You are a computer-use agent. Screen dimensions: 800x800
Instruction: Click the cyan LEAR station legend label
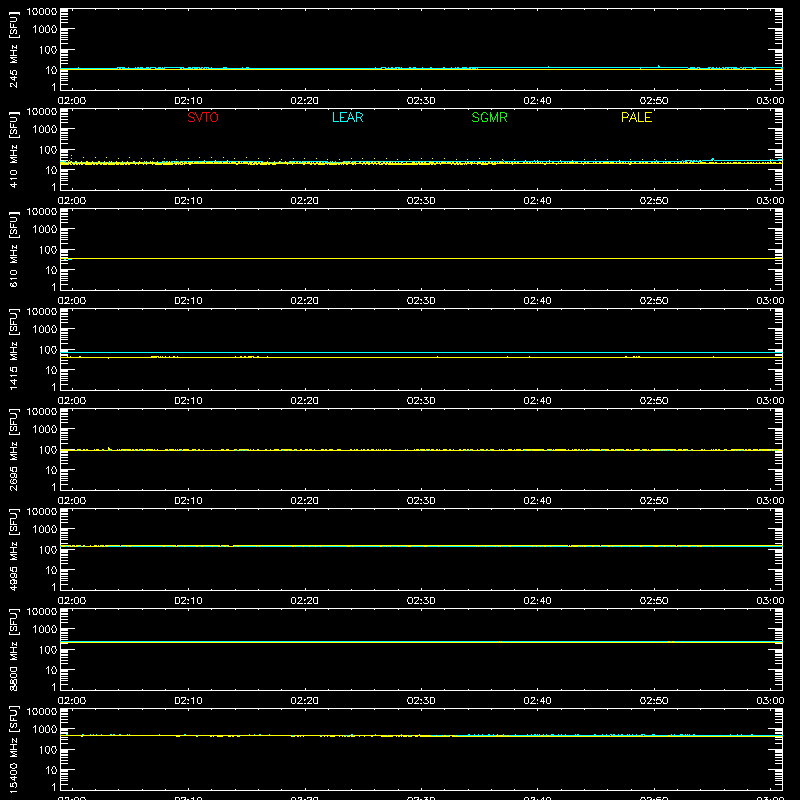347,117
